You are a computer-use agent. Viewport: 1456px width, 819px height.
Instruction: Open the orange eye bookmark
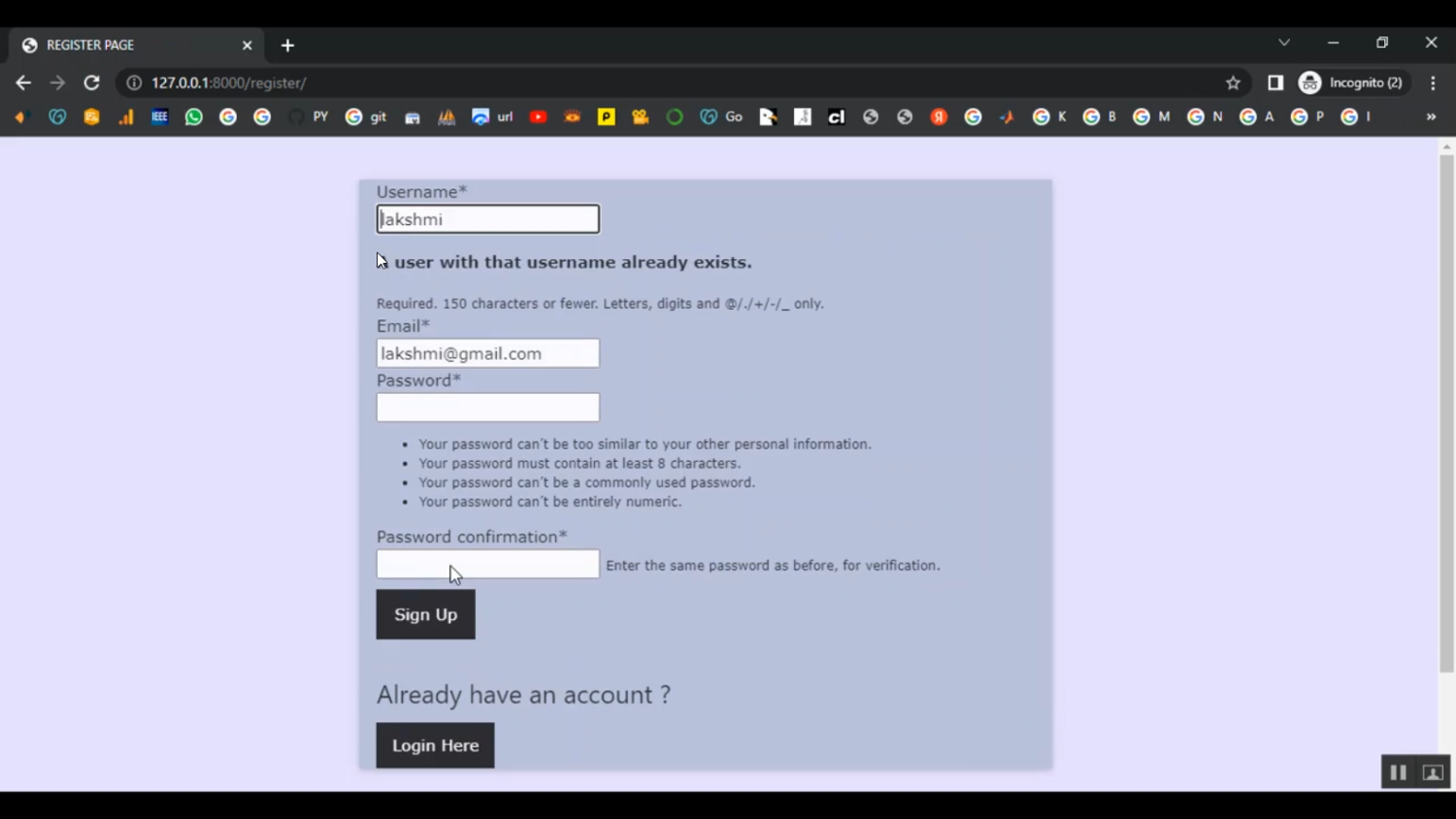click(x=573, y=117)
